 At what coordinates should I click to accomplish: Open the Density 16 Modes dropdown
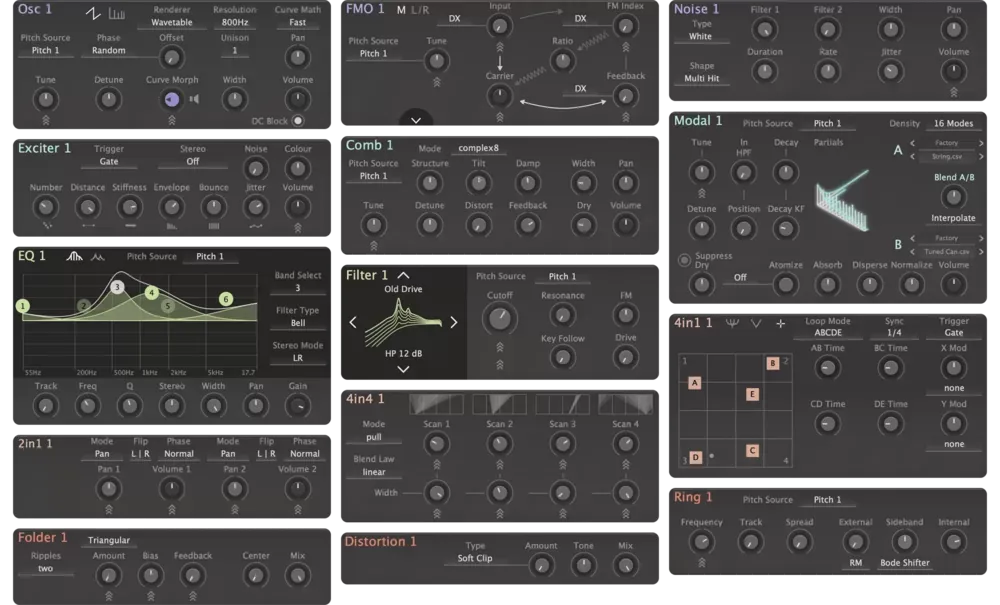click(x=953, y=124)
